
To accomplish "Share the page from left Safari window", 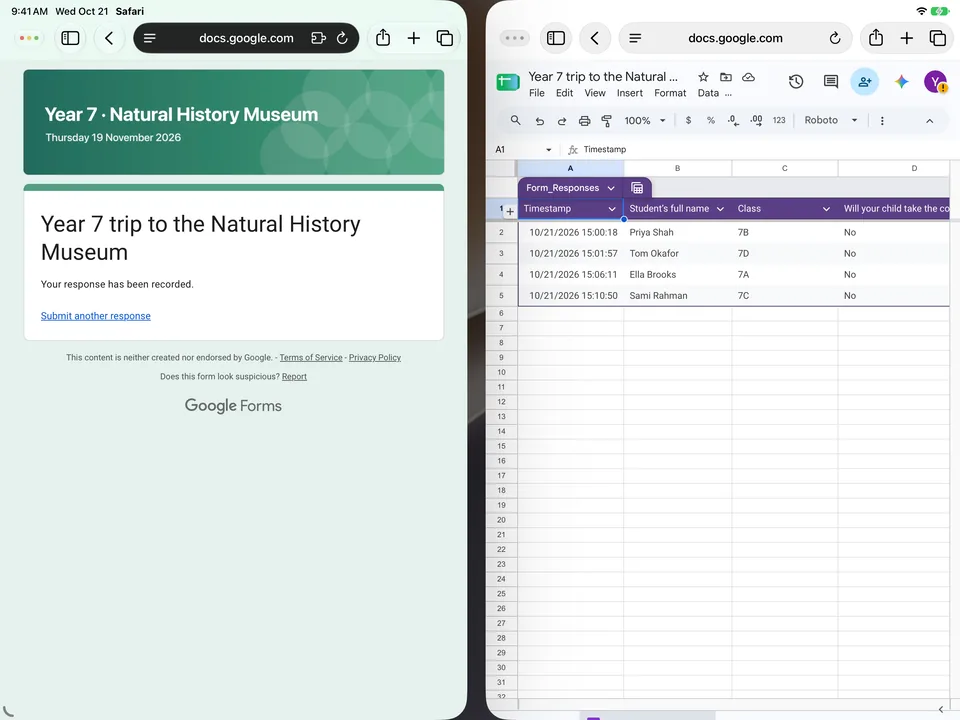I will 383,38.
